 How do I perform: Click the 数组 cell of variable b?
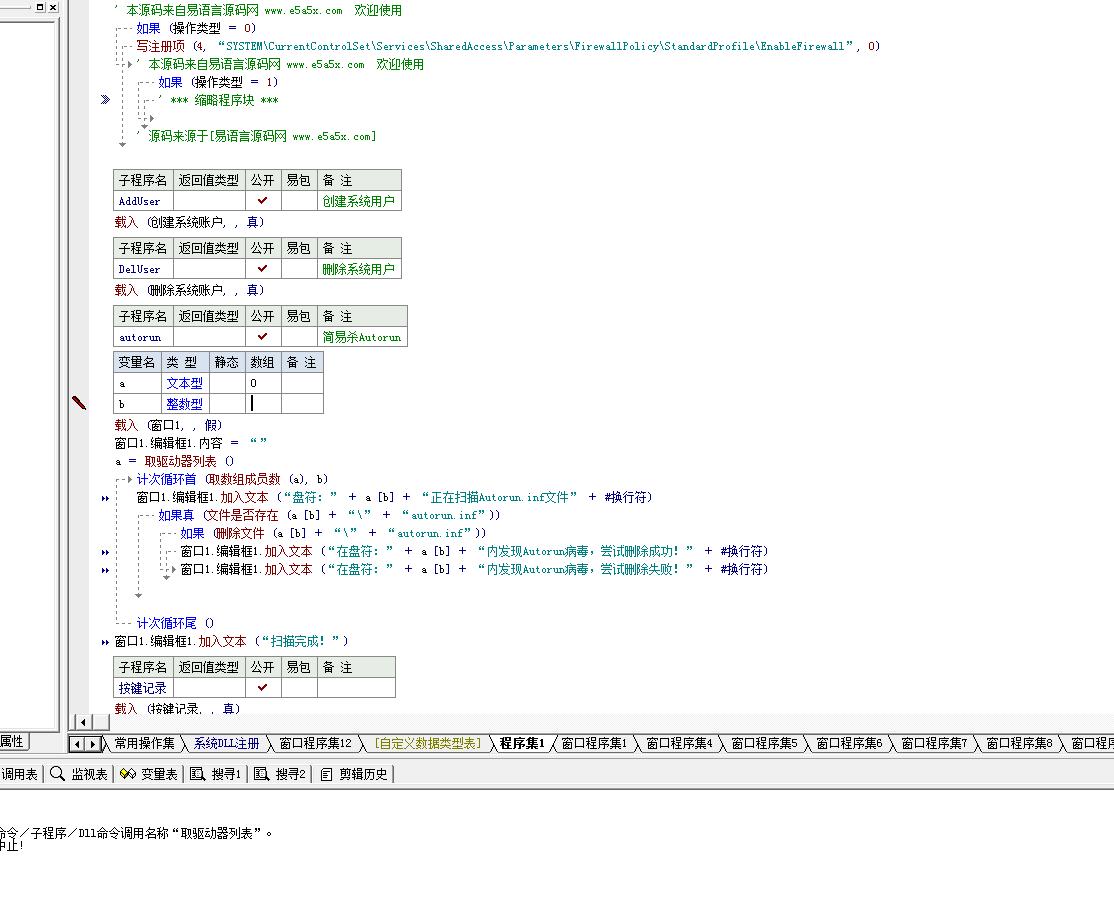click(x=263, y=404)
